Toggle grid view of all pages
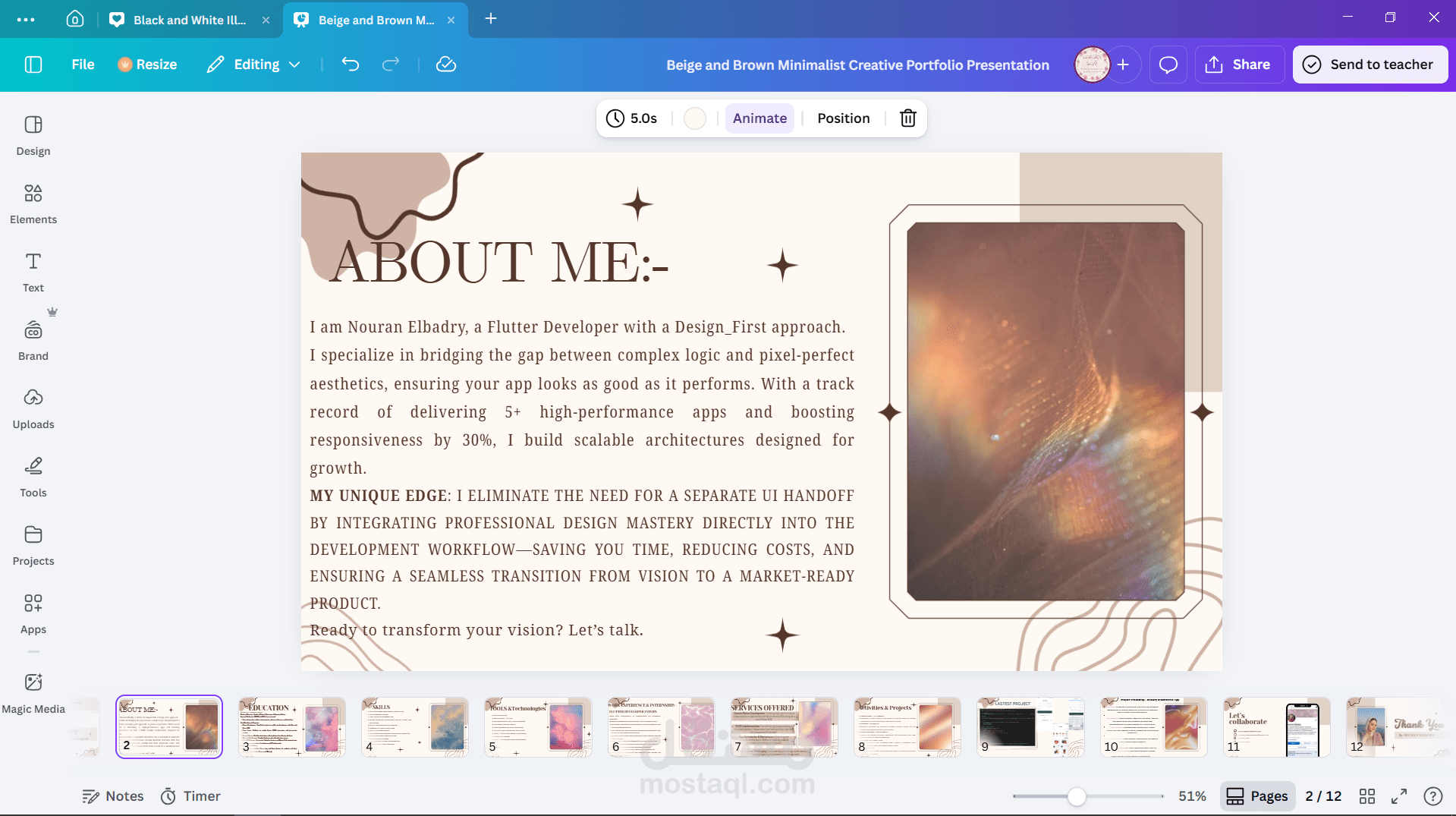The height and width of the screenshot is (816, 1456). 1367,796
